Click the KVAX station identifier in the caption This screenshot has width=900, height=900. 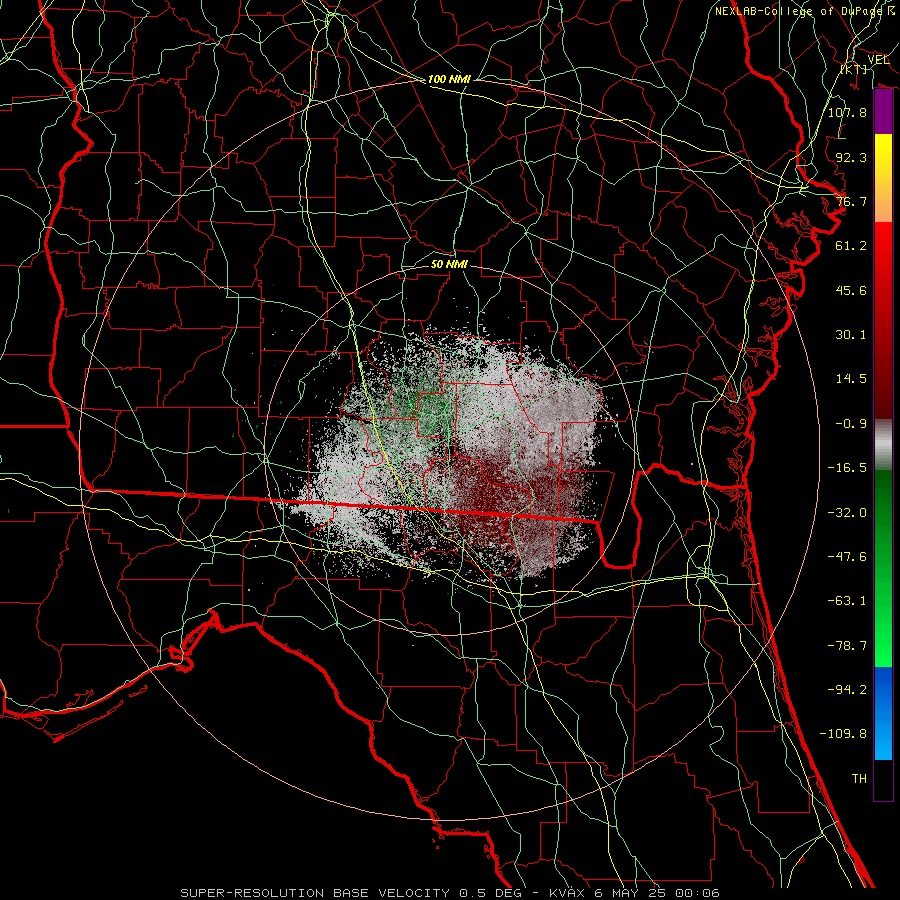567,893
